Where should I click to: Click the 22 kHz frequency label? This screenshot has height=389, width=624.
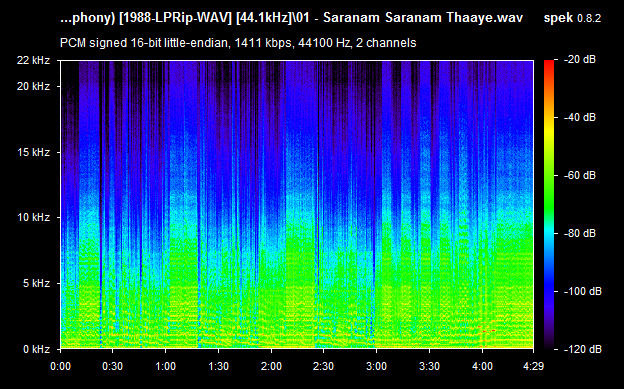pyautogui.click(x=33, y=61)
